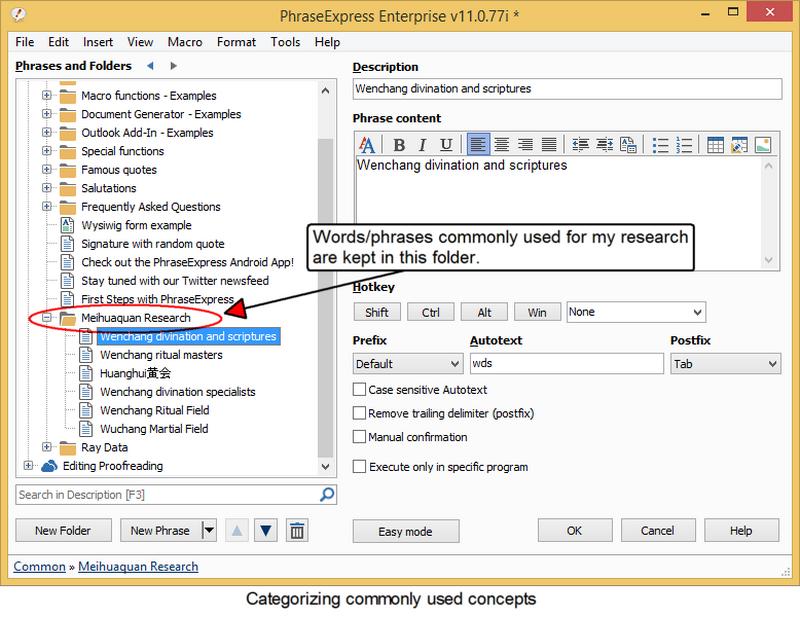Switch to Easy mode
Viewport: 800px width, 617px height.
tap(406, 531)
